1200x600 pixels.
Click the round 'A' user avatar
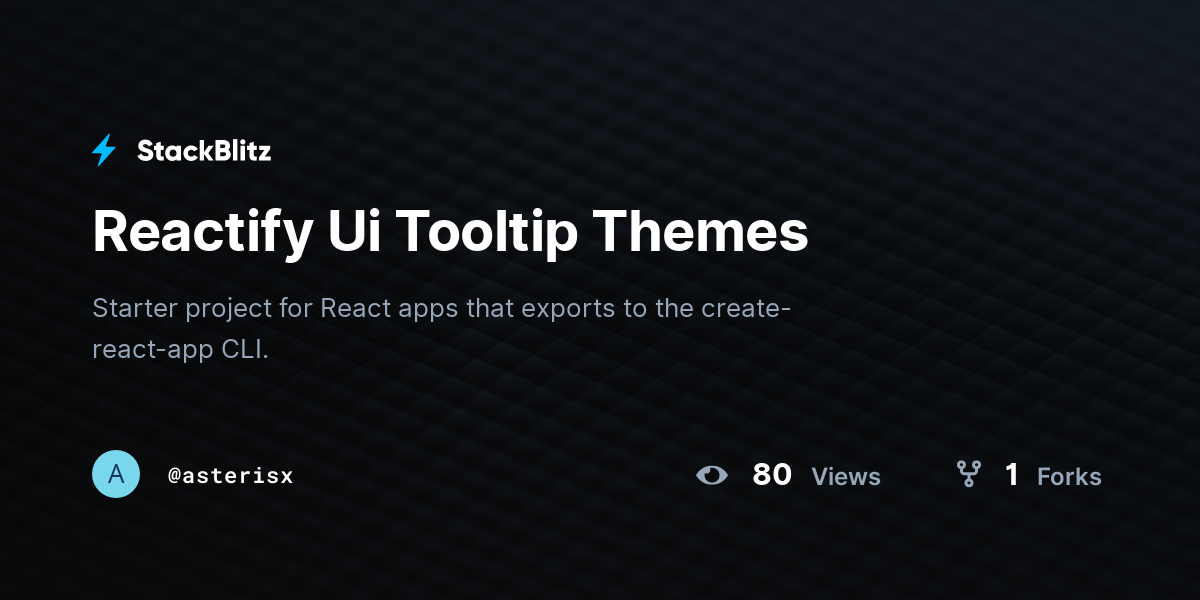pos(116,474)
